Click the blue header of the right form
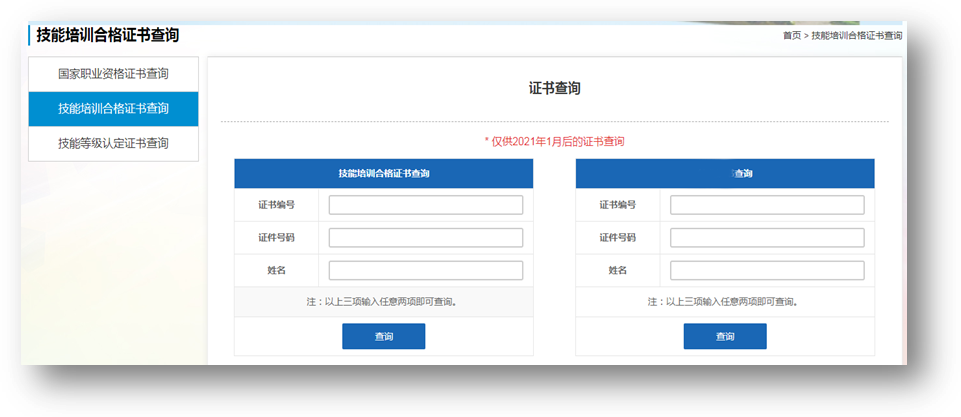 click(725, 174)
